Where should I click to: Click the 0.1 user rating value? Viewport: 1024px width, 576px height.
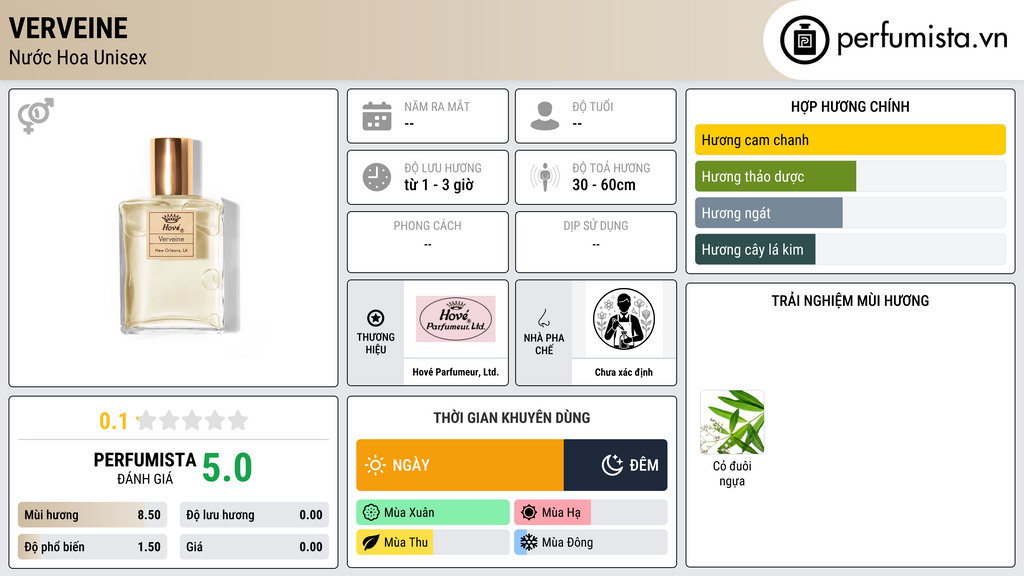click(113, 421)
